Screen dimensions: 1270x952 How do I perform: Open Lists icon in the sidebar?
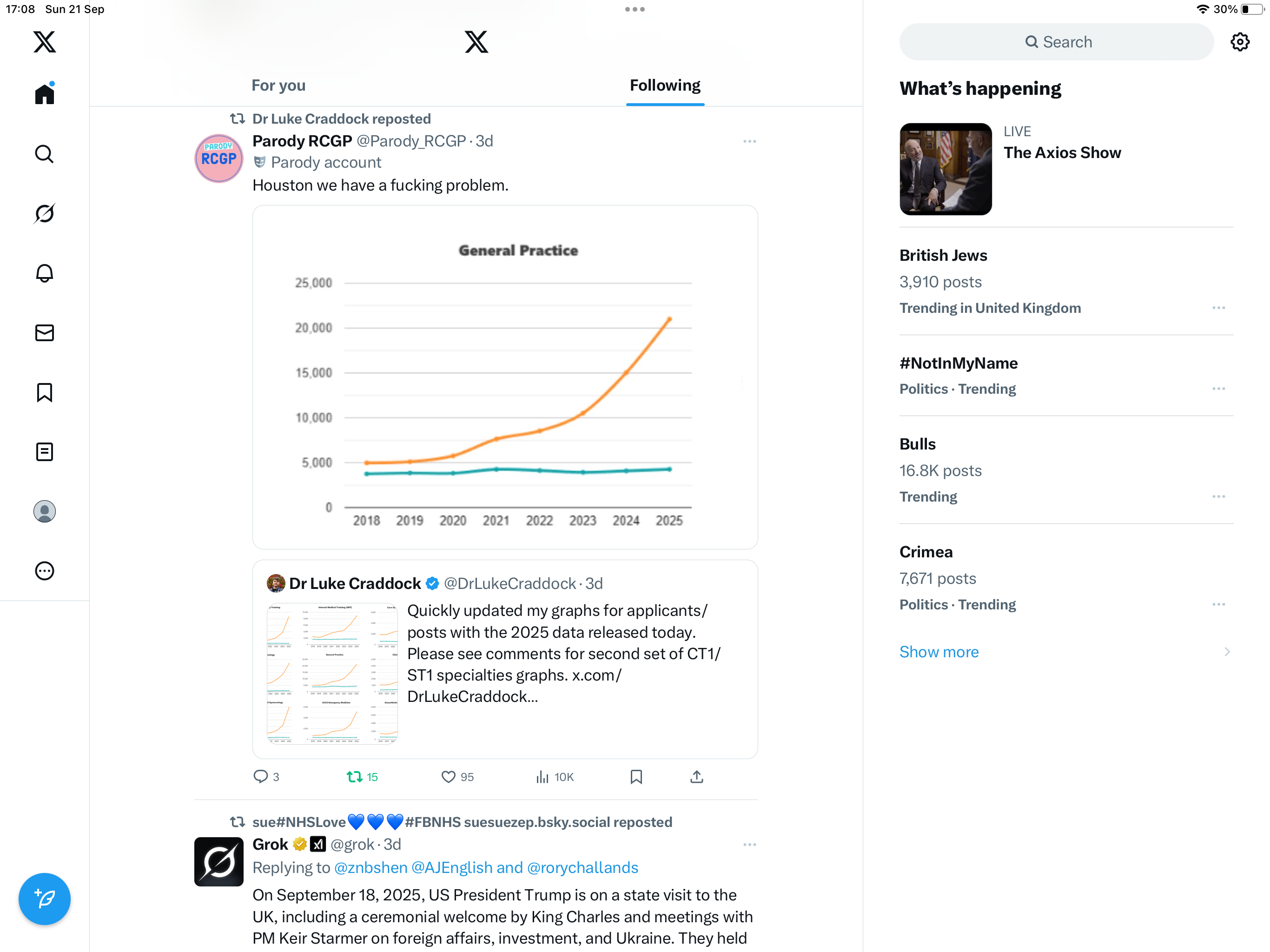tap(44, 452)
